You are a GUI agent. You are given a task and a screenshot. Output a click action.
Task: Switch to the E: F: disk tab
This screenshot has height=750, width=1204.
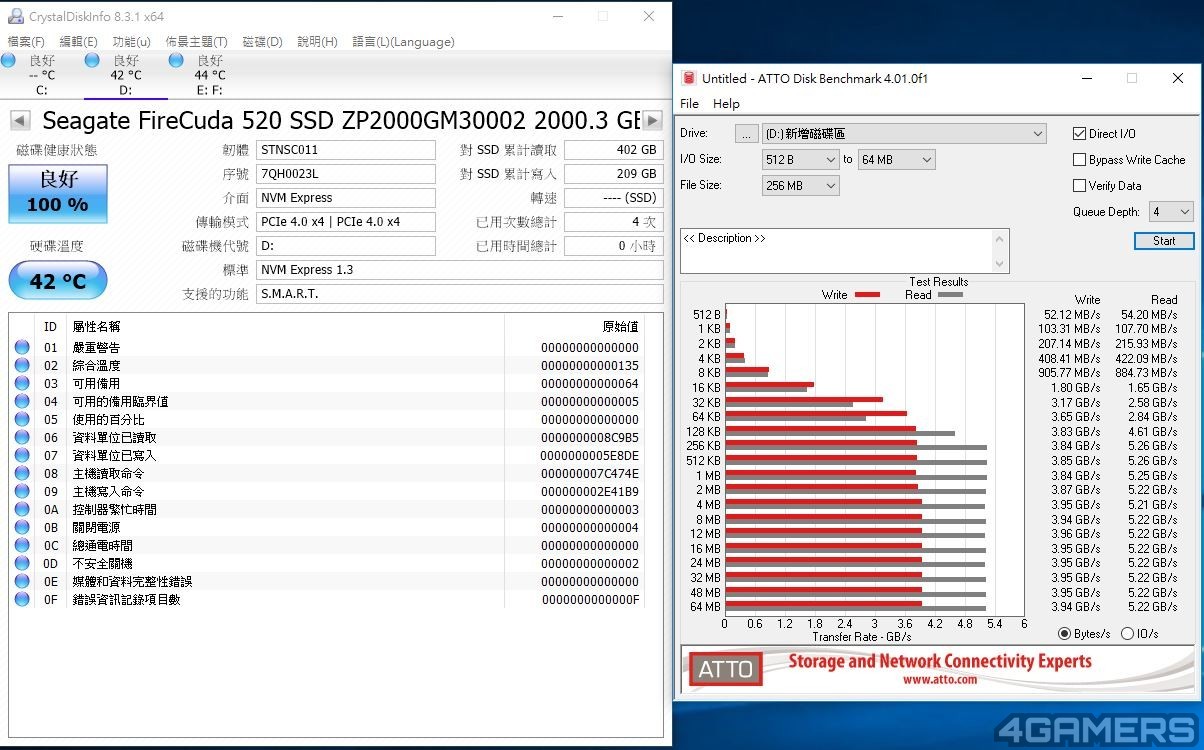tap(210, 75)
